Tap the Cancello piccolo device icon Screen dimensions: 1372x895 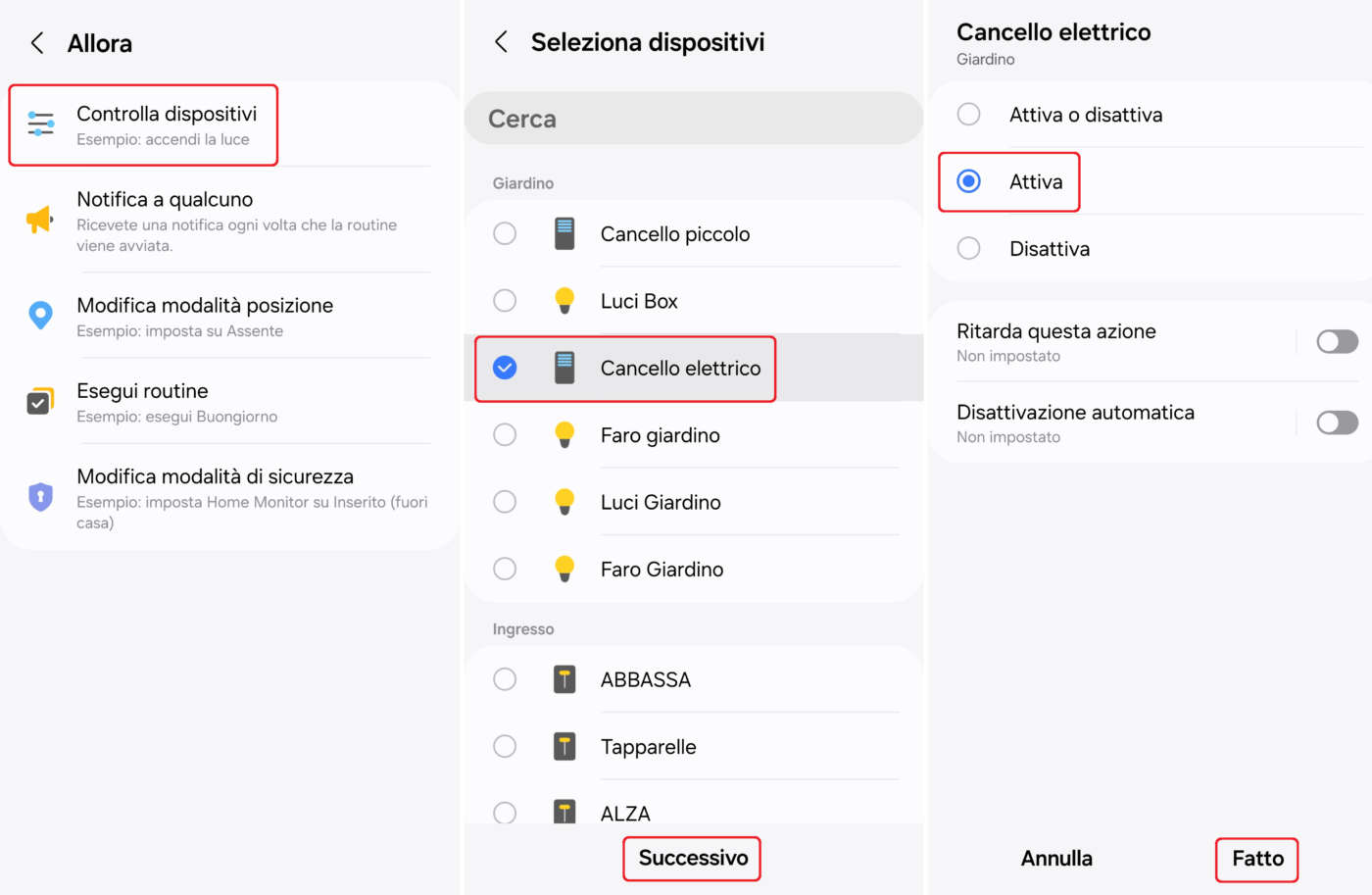[564, 234]
